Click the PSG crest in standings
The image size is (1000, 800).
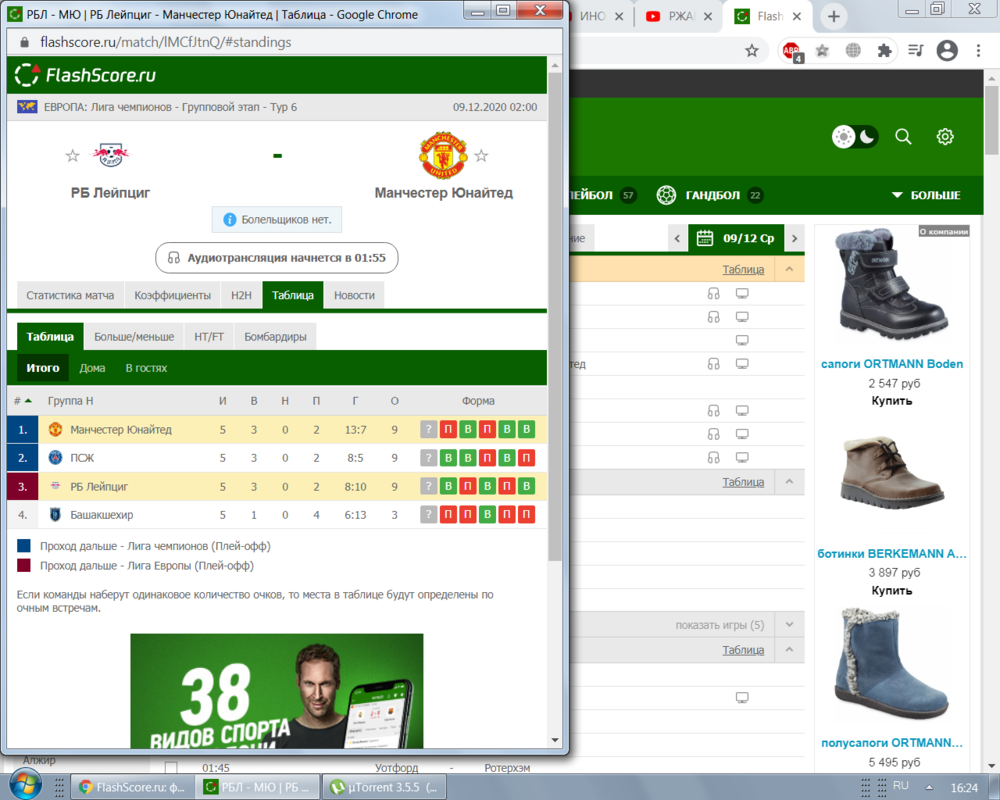click(x=55, y=457)
